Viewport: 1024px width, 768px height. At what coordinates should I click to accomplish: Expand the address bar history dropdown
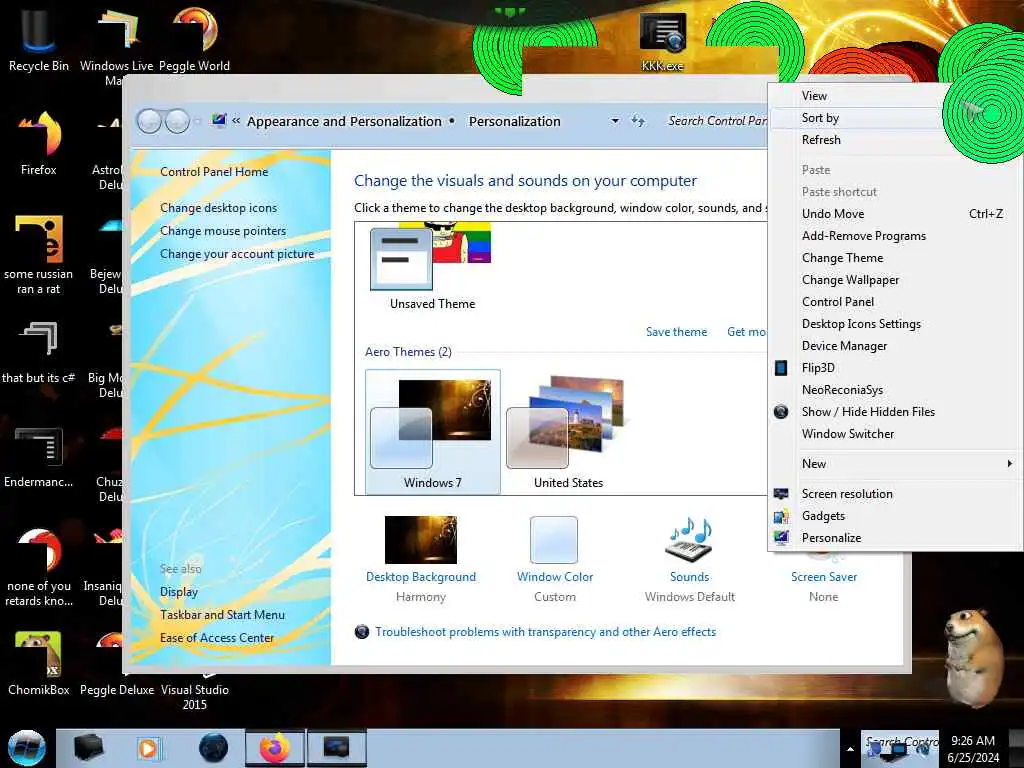pos(615,121)
